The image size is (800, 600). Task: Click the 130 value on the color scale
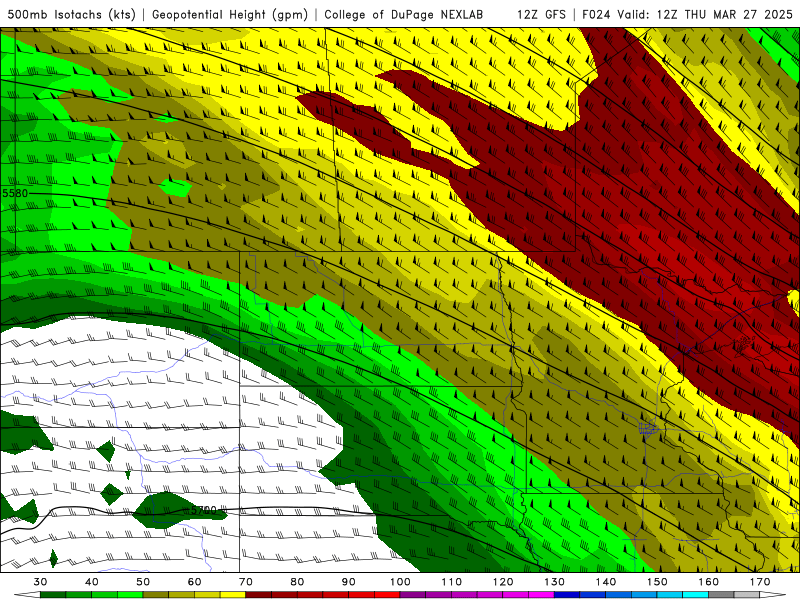click(x=555, y=582)
